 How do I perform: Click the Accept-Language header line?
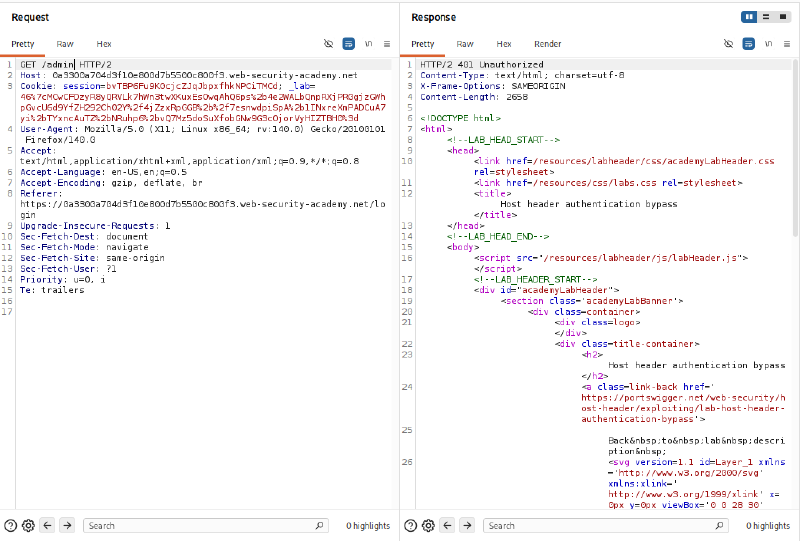[104, 172]
